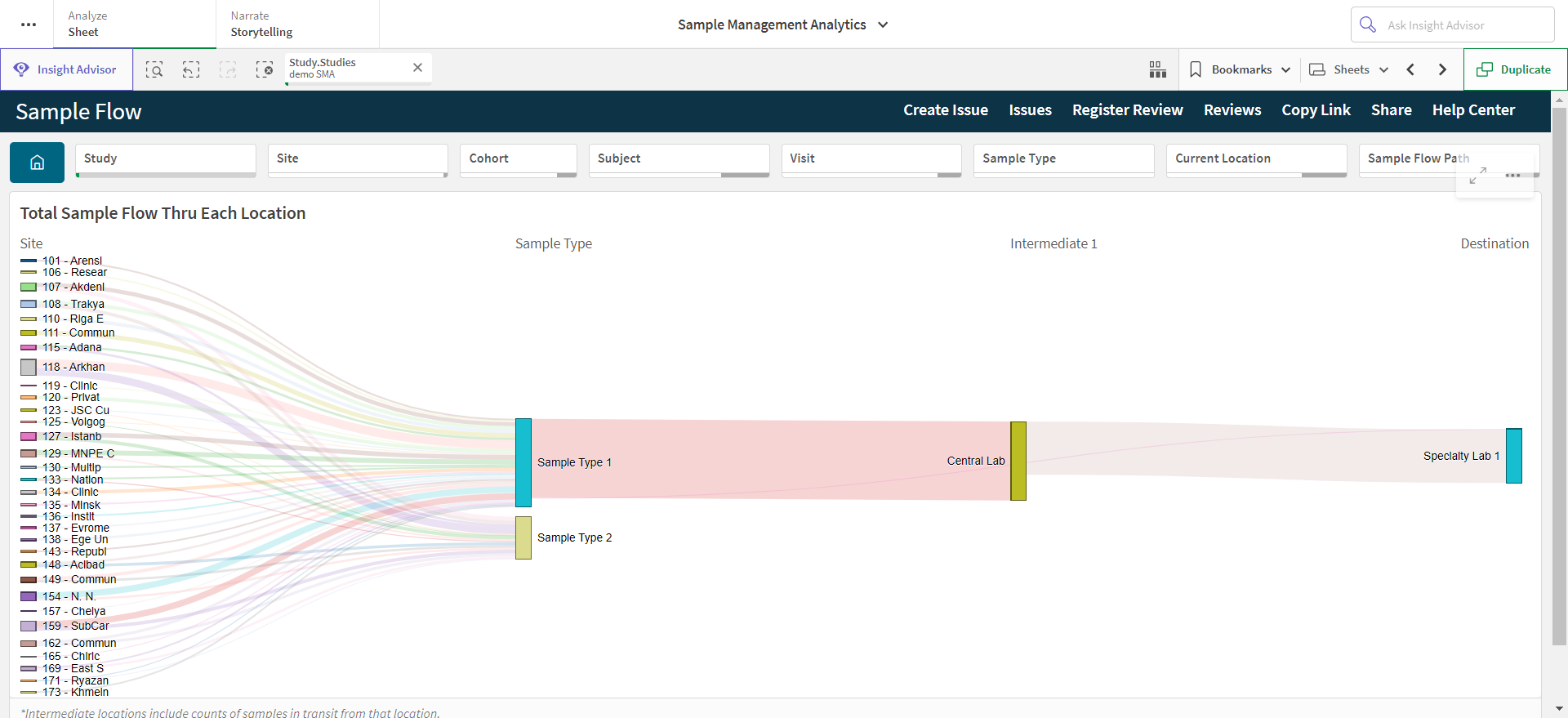Image resolution: width=1568 pixels, height=718 pixels.
Task: Clear all selections icon
Action: tap(265, 69)
